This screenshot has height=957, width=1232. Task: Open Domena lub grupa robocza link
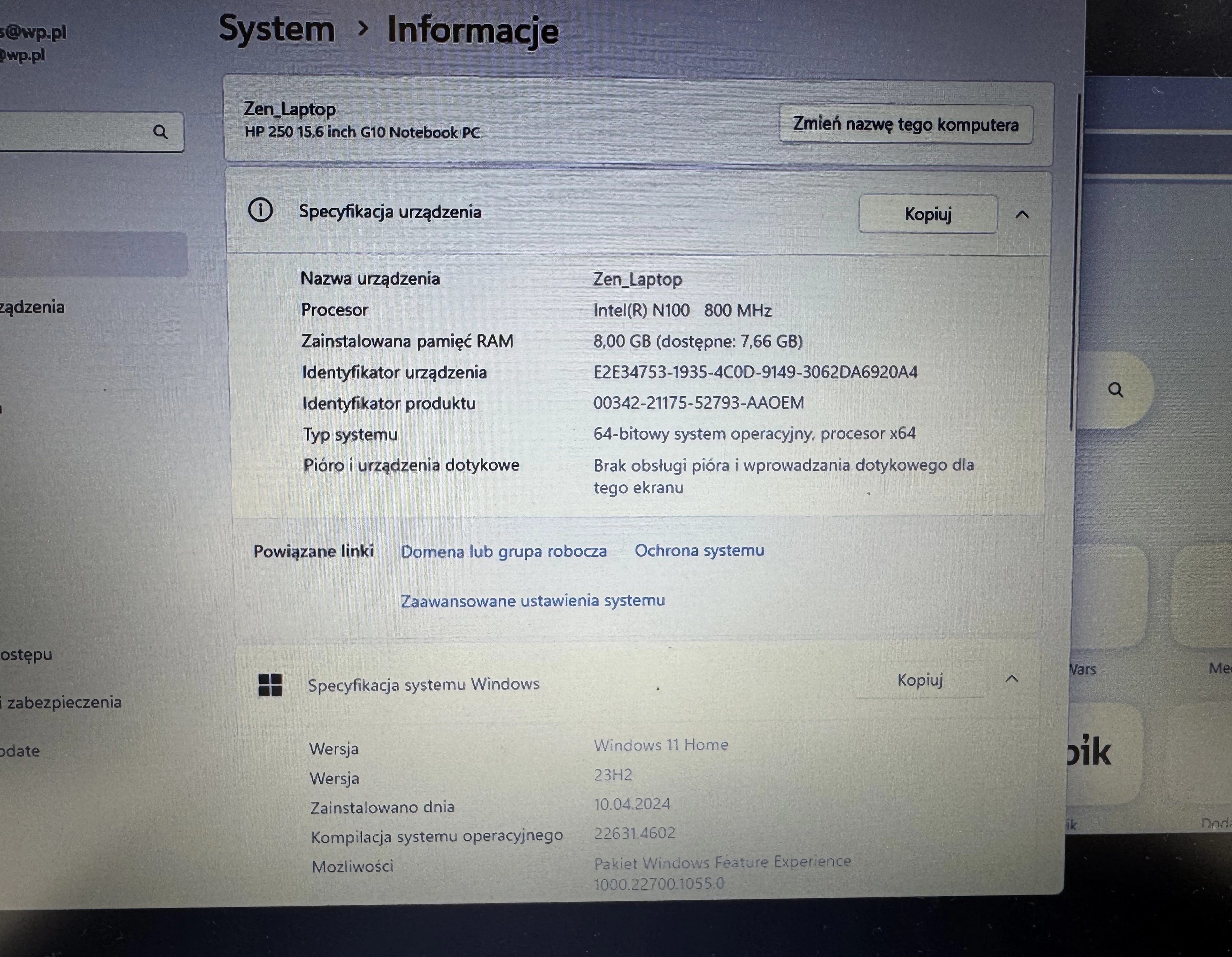(504, 551)
